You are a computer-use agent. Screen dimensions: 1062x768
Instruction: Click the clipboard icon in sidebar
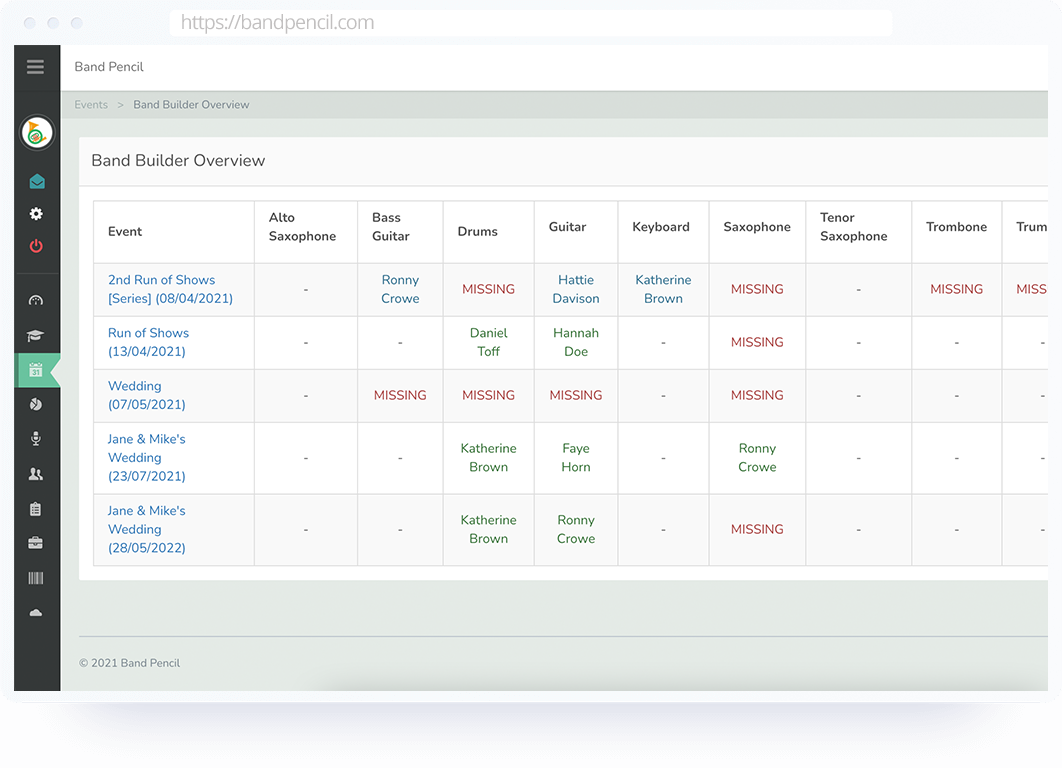coord(37,509)
